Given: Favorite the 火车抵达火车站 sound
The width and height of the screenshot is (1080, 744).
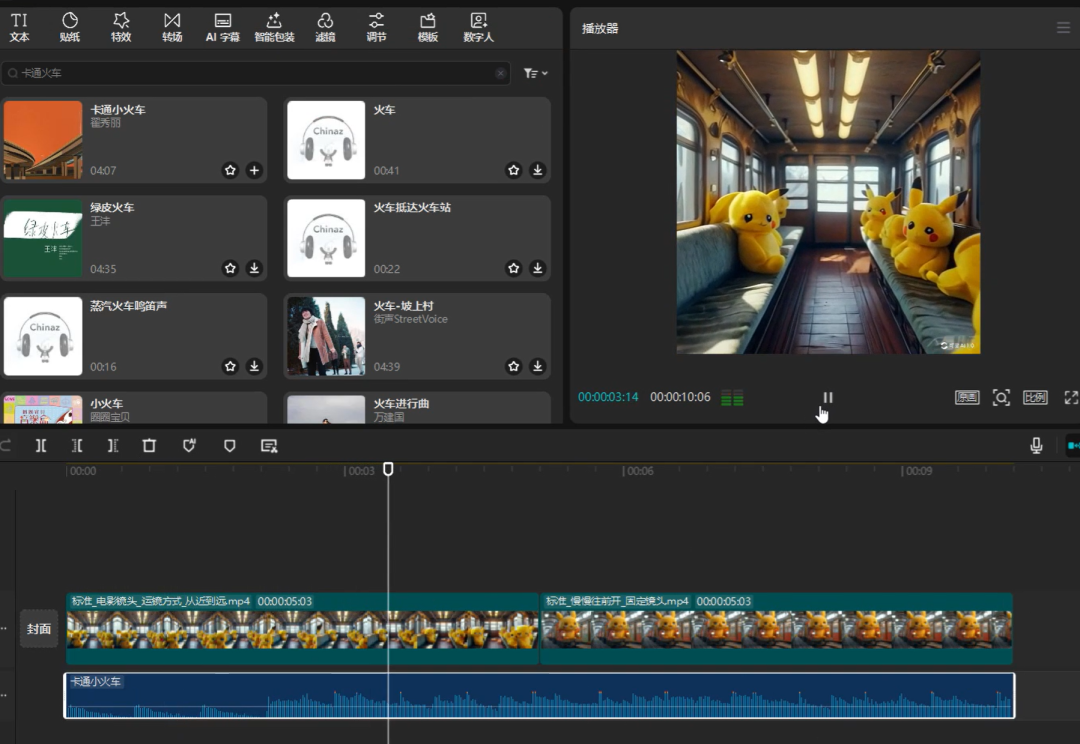Looking at the screenshot, I should [x=514, y=268].
